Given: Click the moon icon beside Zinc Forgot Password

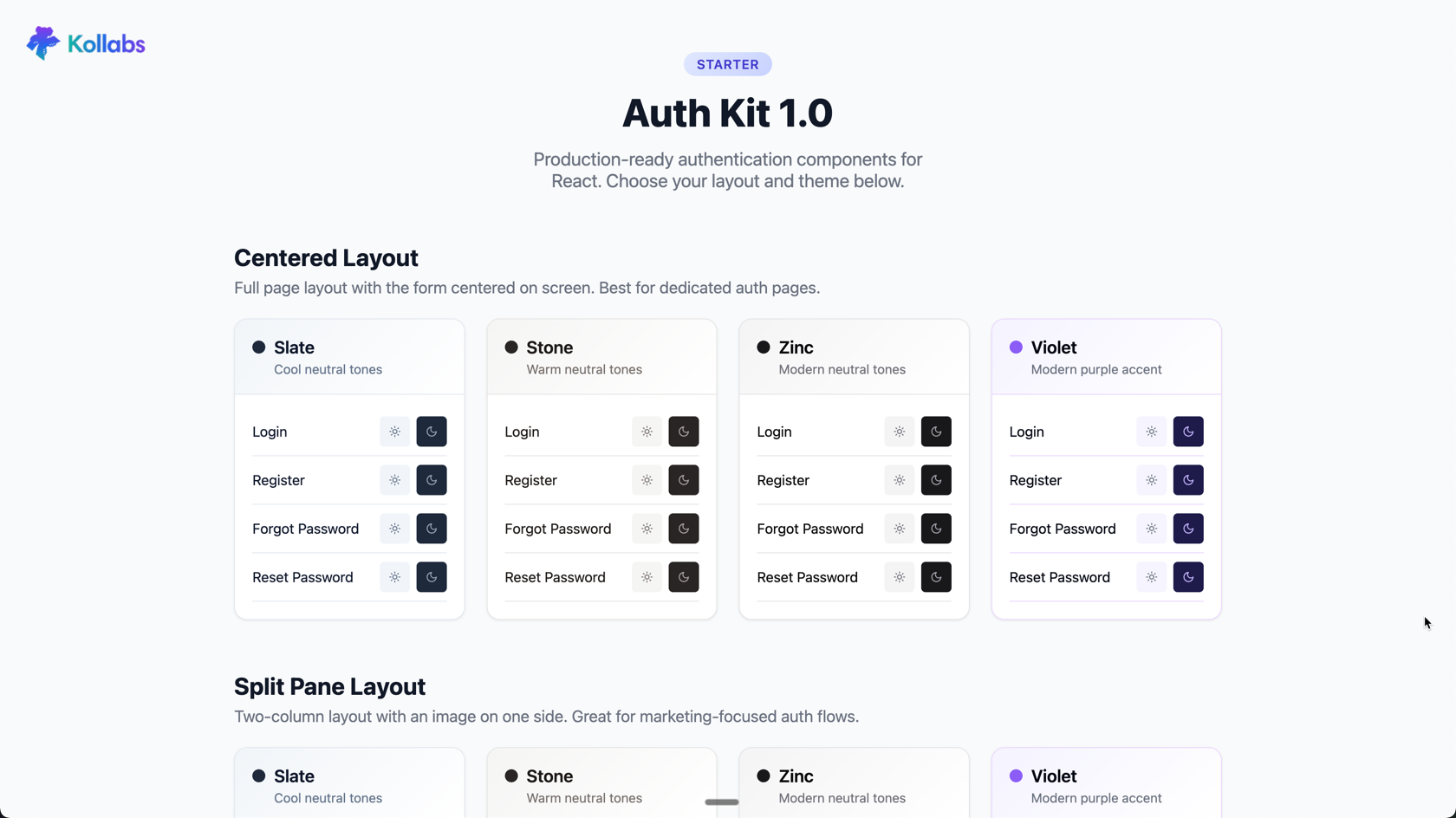Looking at the screenshot, I should [936, 529].
